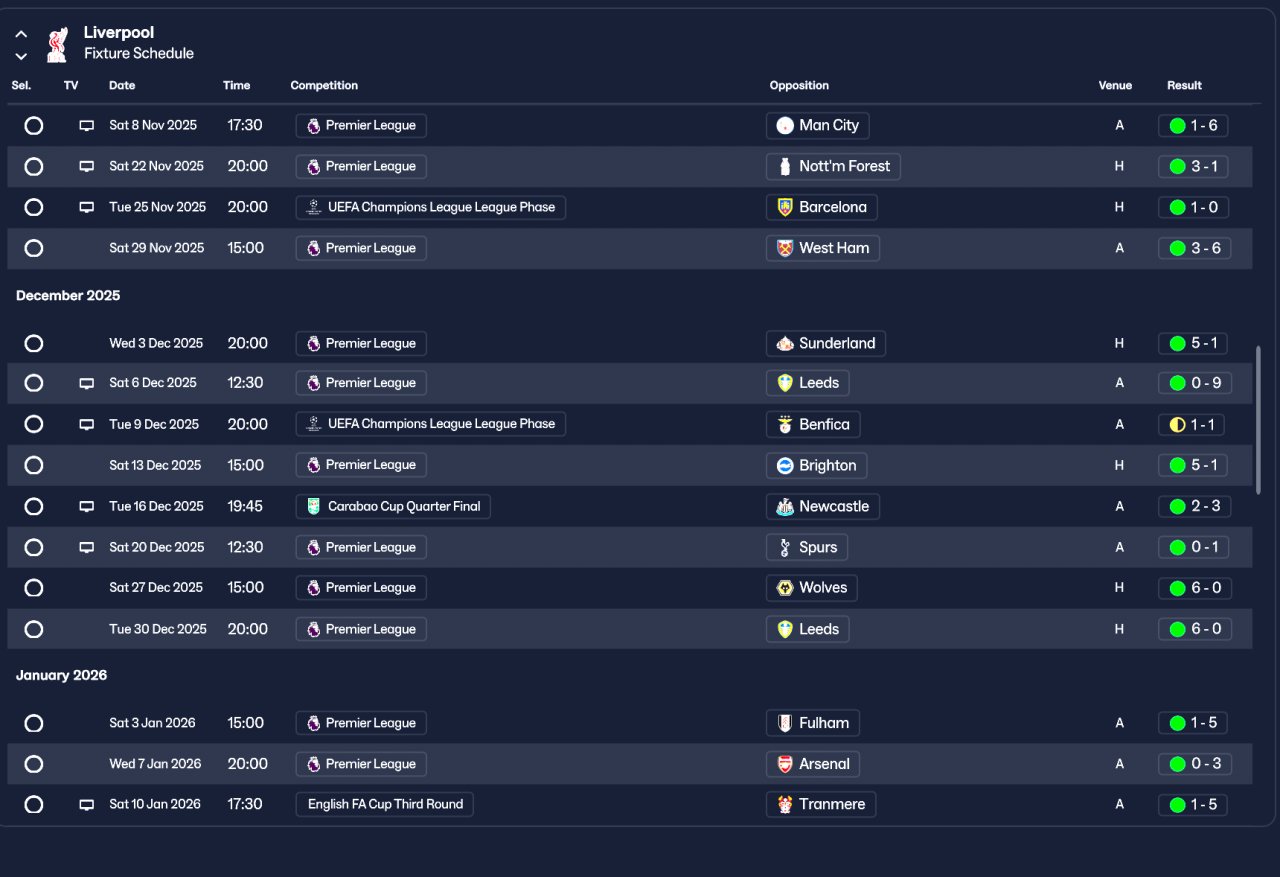The width and height of the screenshot is (1280, 877).
Task: Select the Benfica fixture radio button
Action: click(34, 424)
